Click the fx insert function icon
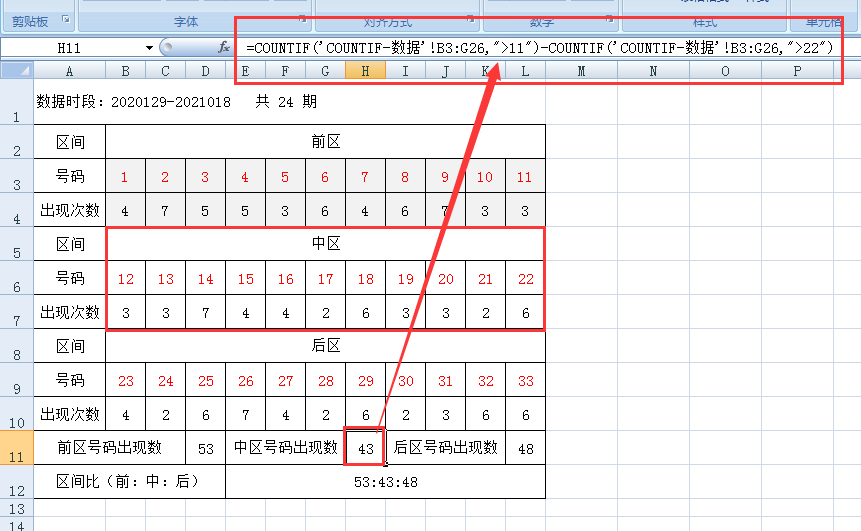 point(224,47)
